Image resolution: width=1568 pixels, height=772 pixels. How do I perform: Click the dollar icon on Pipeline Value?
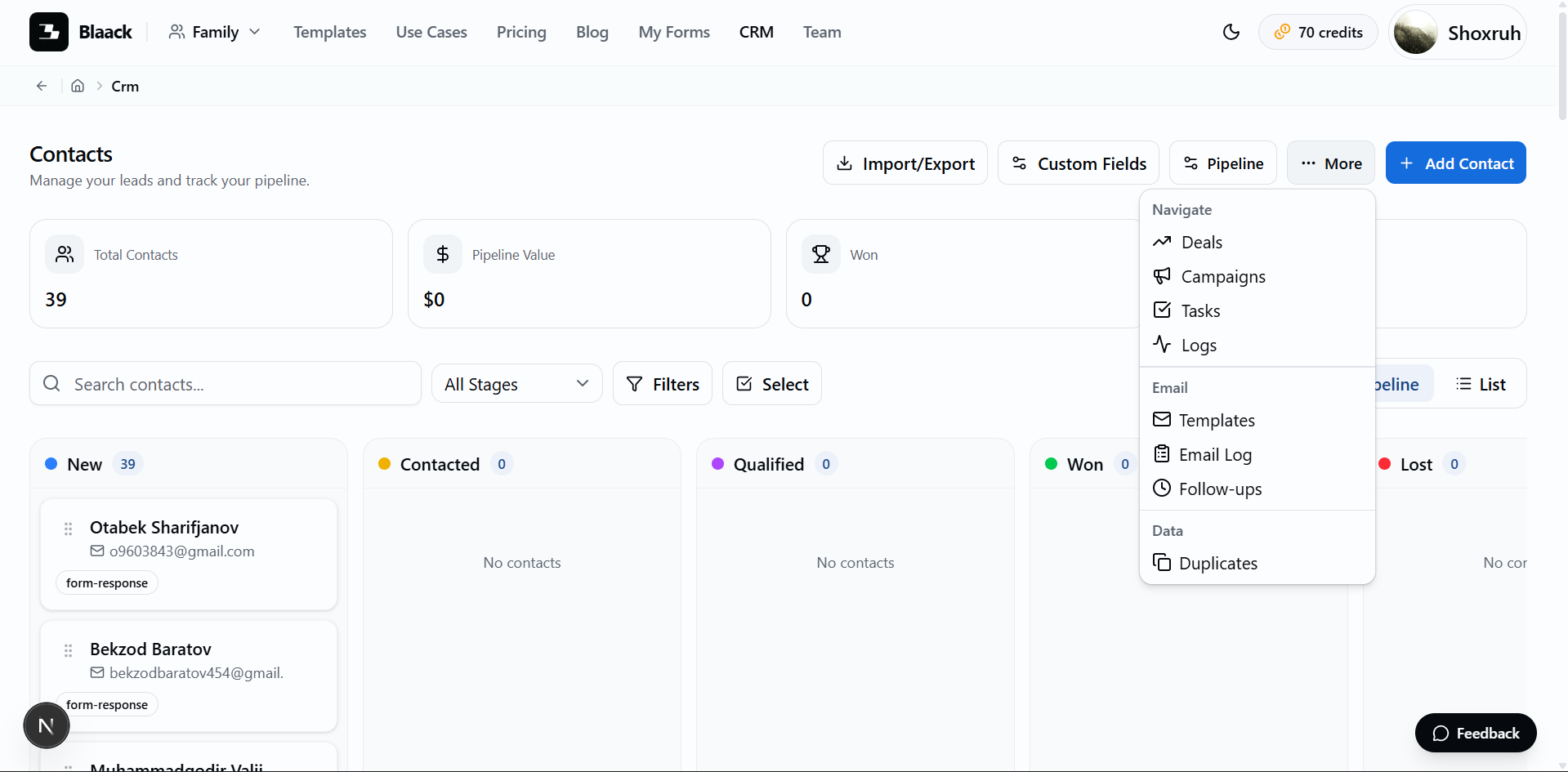point(443,254)
